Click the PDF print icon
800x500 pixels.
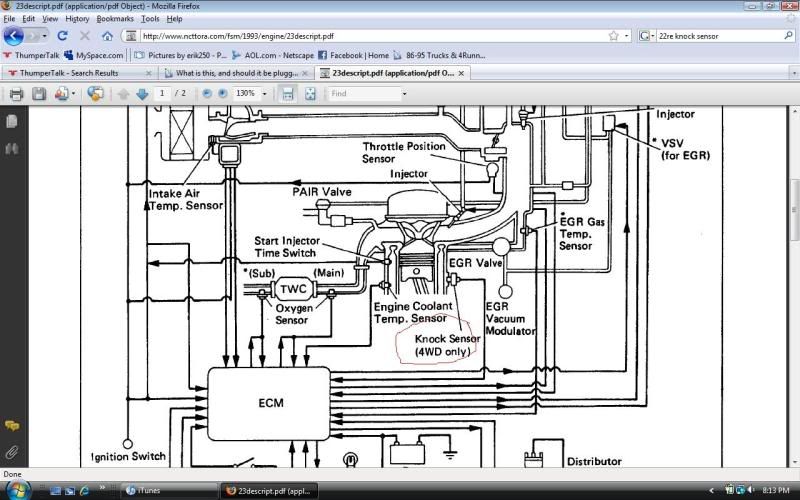[14, 93]
